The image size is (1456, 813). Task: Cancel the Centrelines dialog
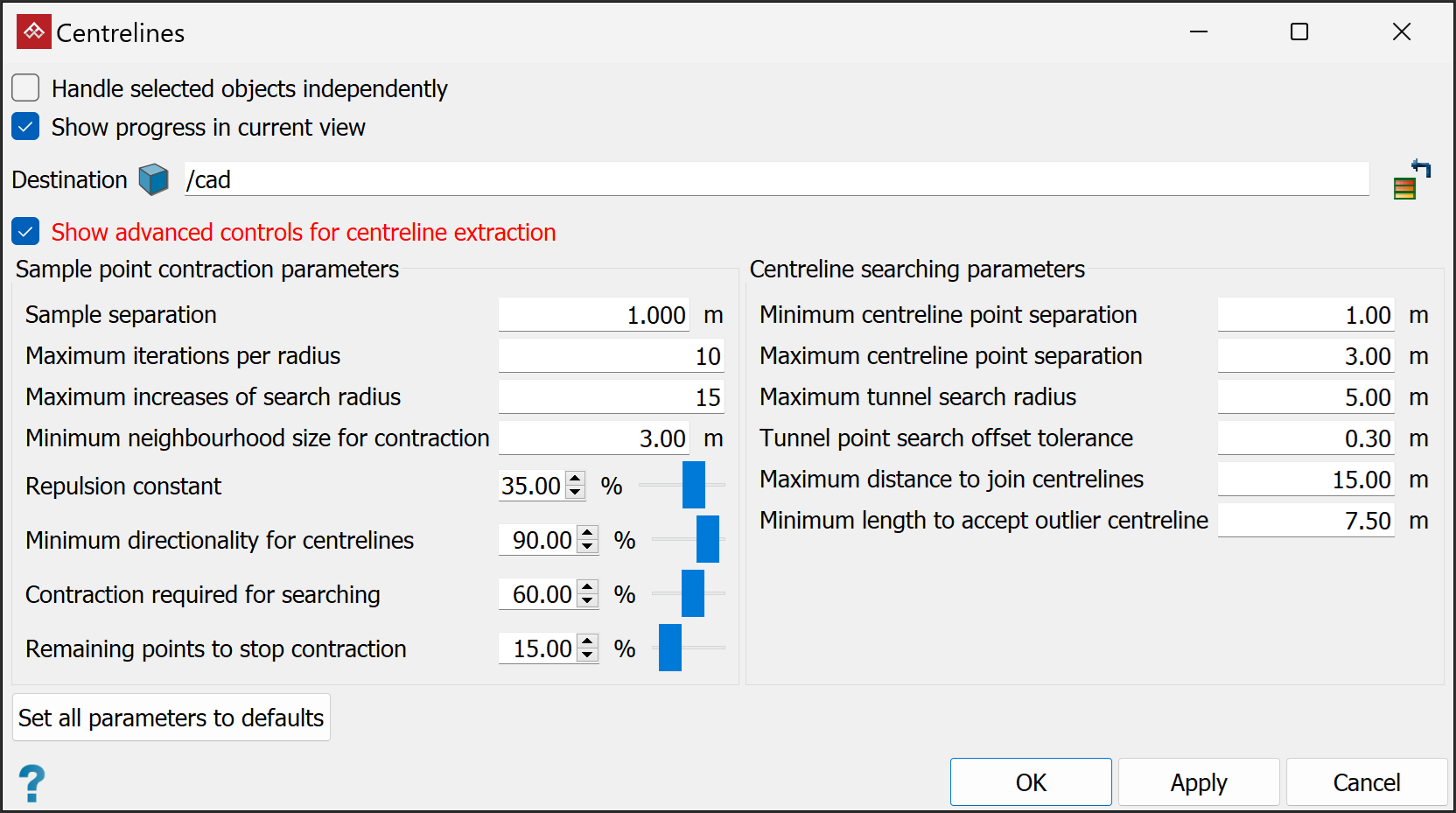[x=1366, y=782]
